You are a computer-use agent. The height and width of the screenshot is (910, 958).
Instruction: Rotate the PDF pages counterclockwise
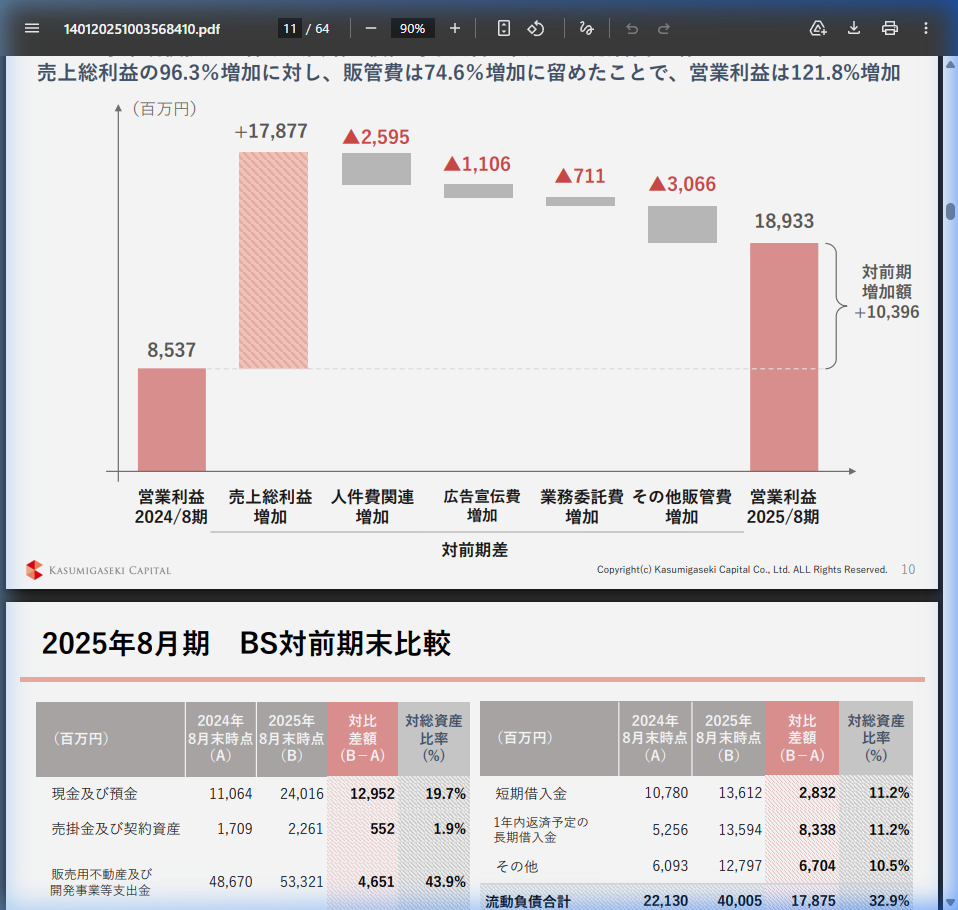tap(536, 28)
